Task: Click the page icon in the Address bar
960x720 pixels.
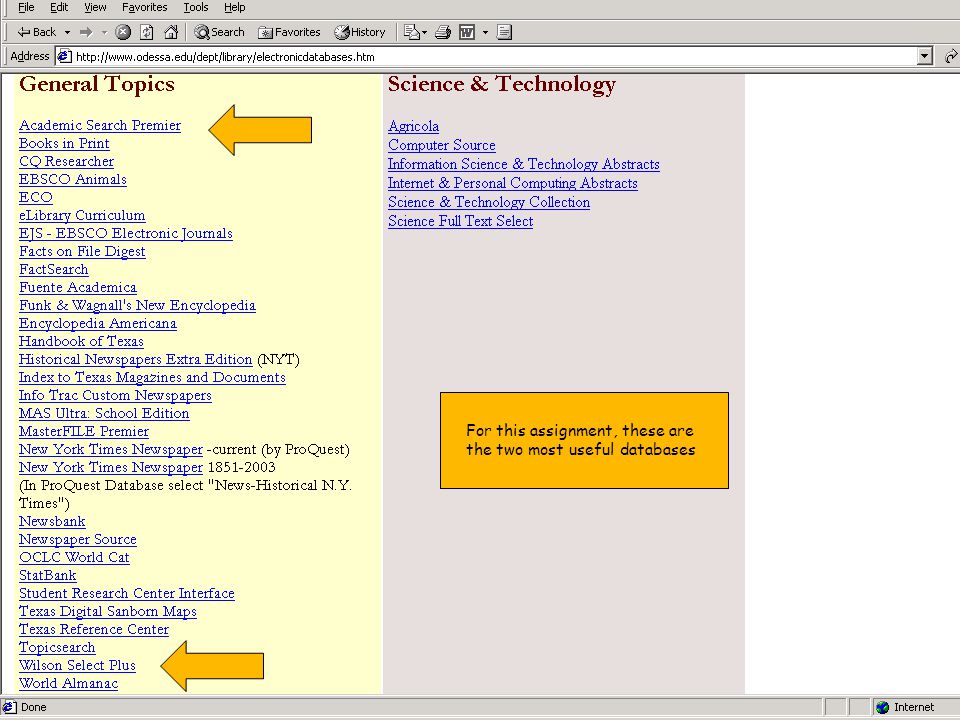Action: tap(64, 57)
